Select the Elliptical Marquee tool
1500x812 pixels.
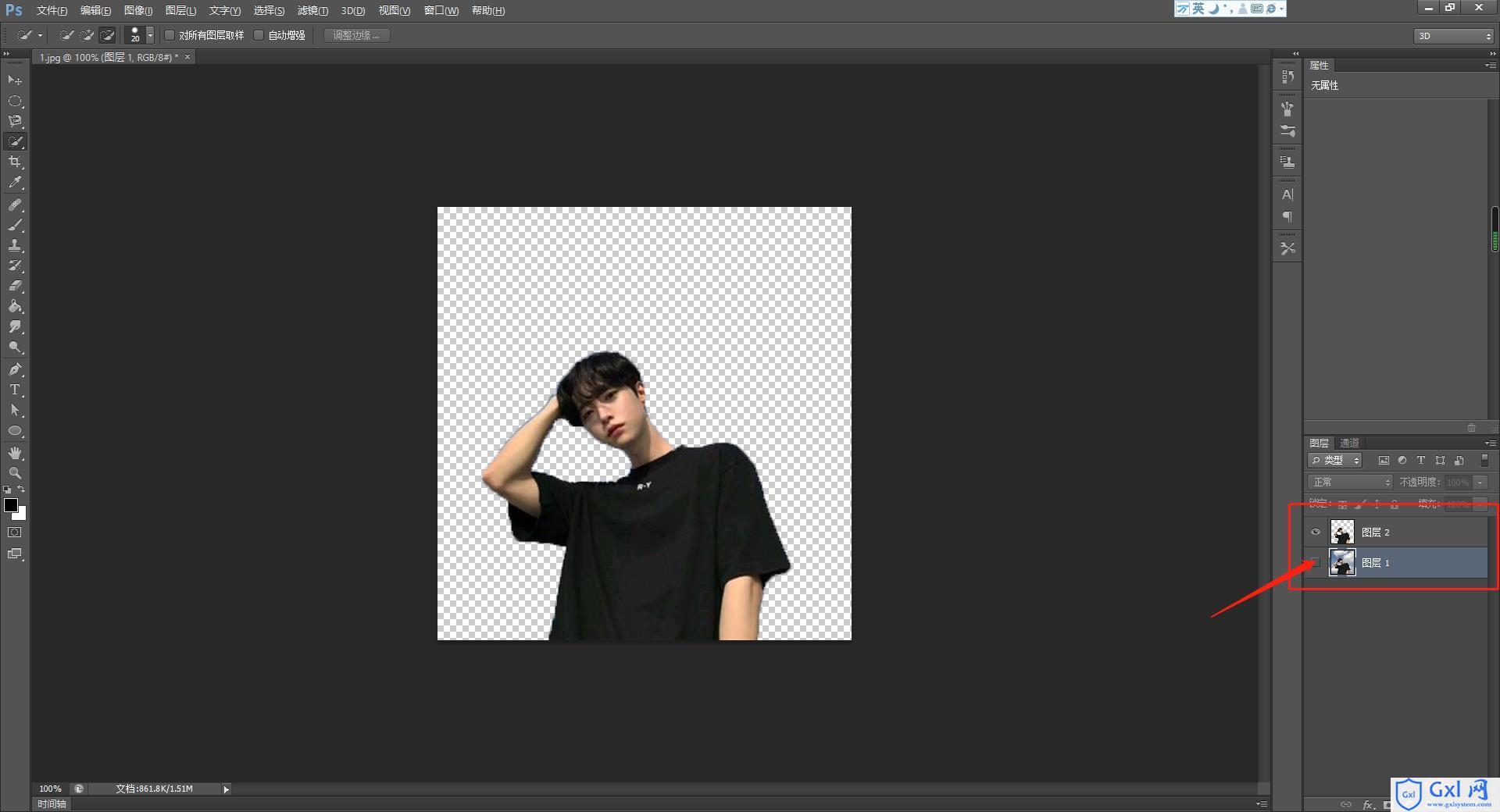click(15, 101)
